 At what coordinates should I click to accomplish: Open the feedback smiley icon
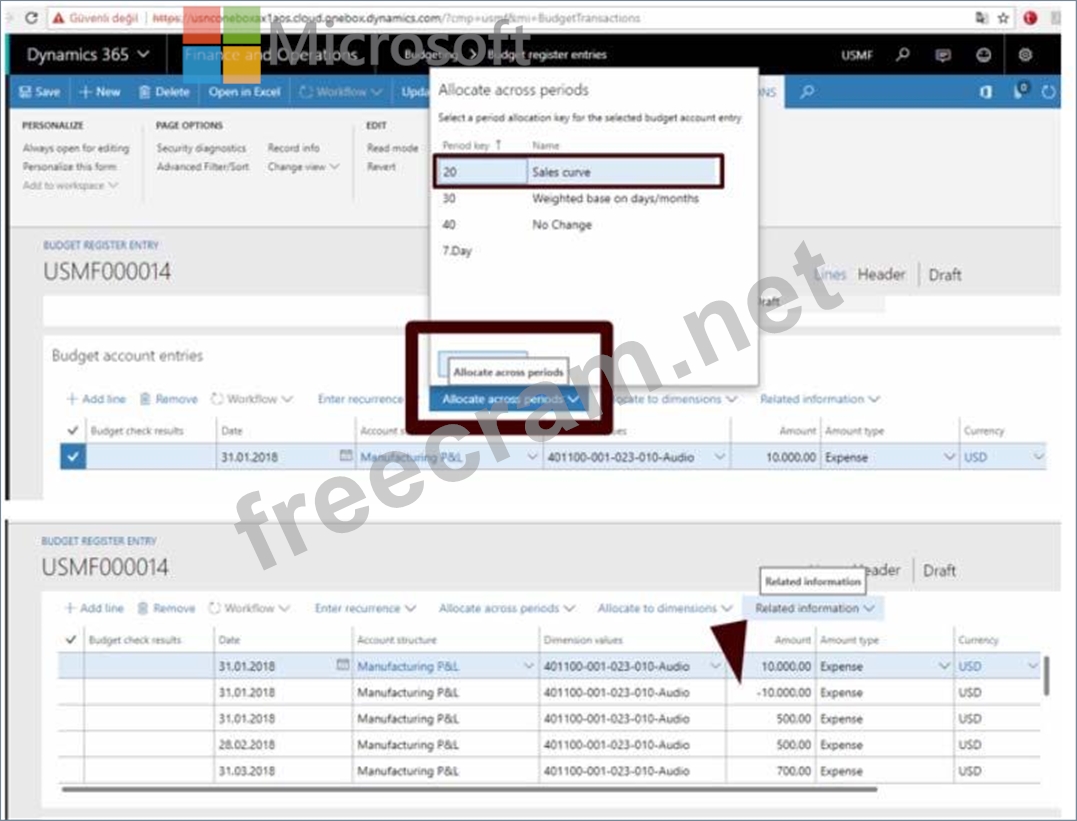click(984, 55)
